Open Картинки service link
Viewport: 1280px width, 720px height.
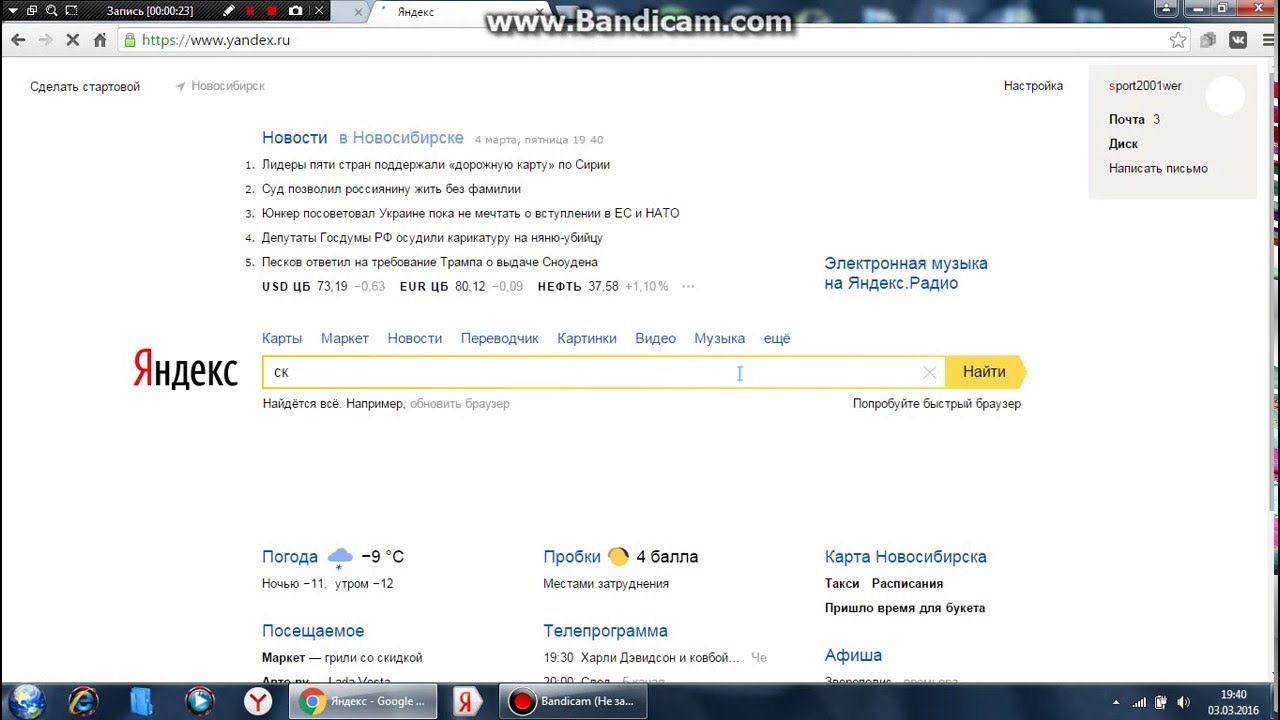(x=587, y=339)
